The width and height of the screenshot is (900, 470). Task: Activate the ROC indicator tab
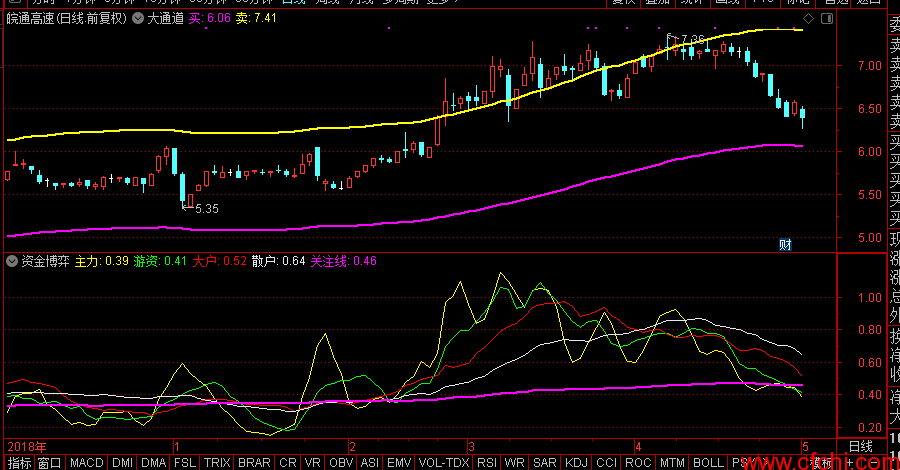pos(638,463)
